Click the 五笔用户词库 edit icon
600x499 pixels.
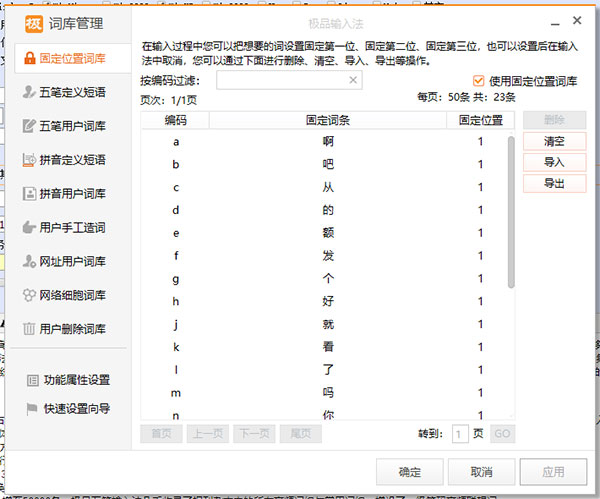28,125
